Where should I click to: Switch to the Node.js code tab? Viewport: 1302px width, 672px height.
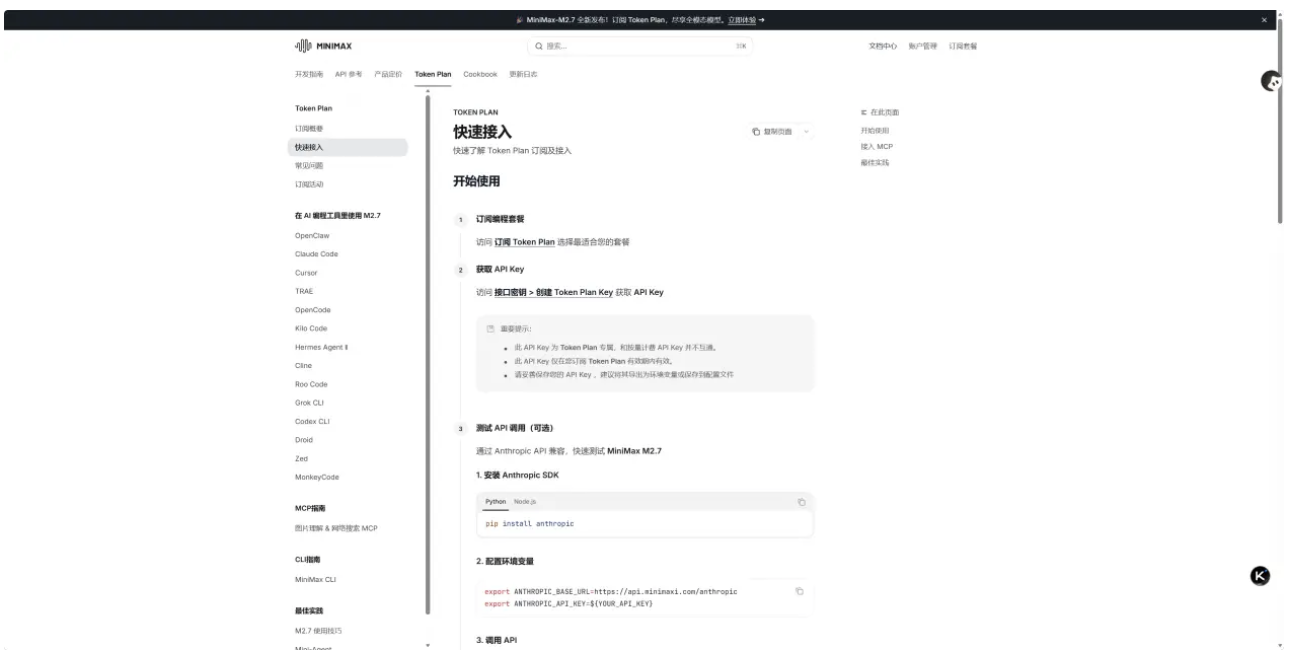click(x=525, y=501)
